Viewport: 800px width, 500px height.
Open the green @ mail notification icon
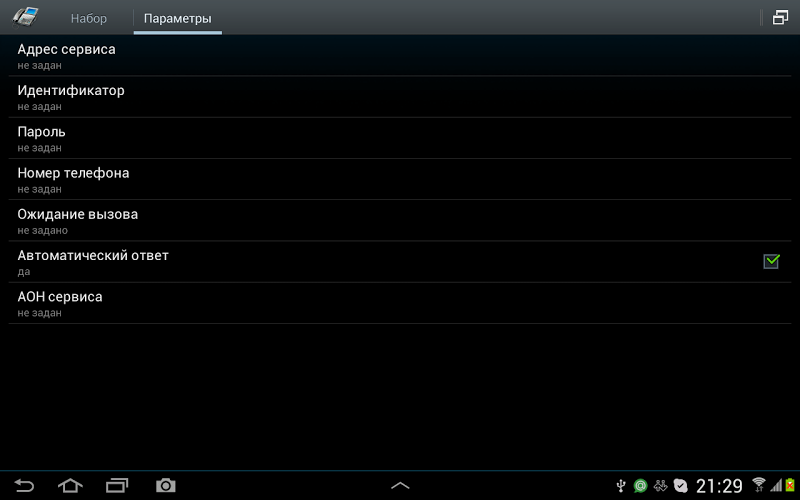click(x=640, y=486)
